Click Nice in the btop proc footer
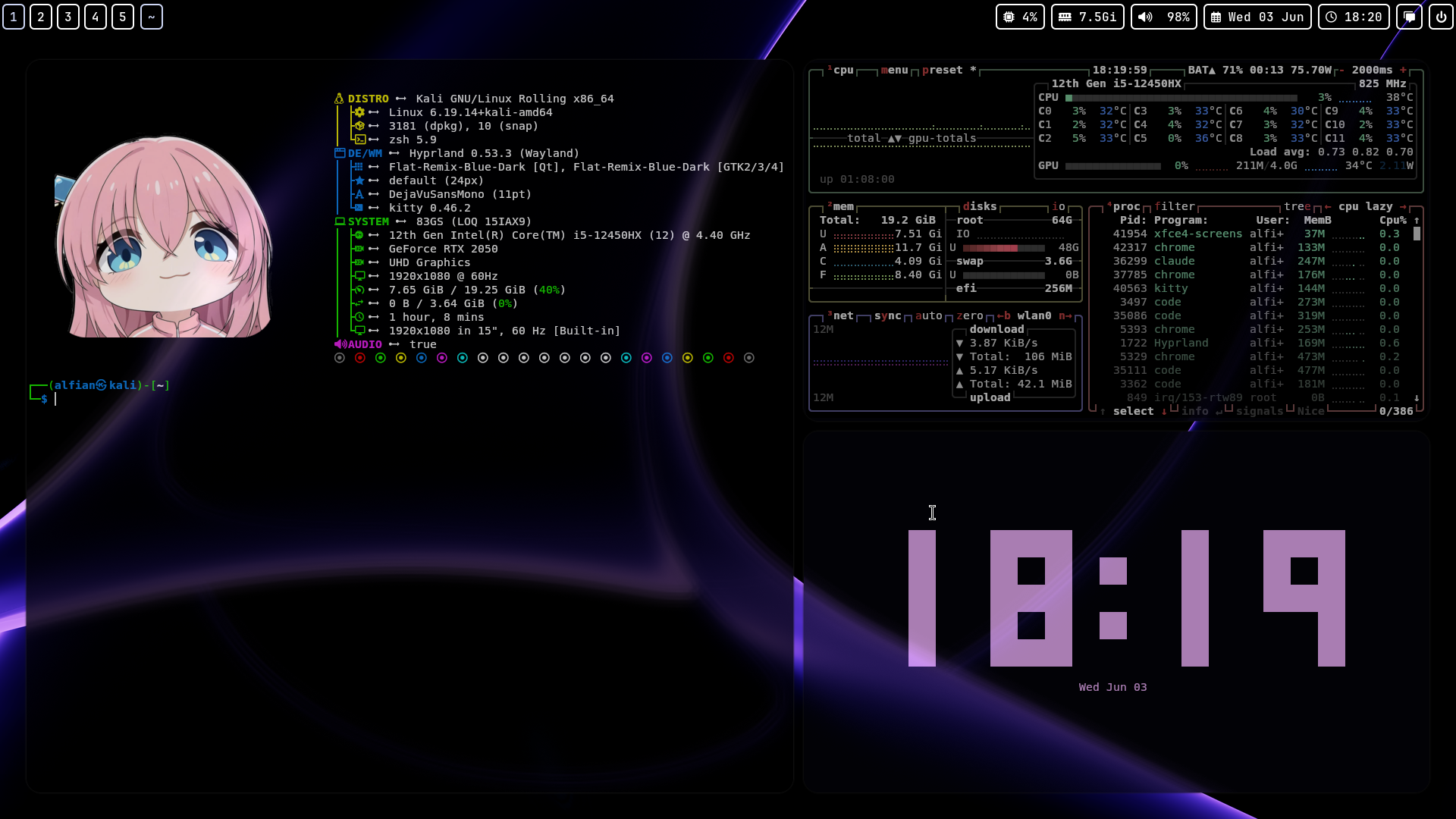The width and height of the screenshot is (1456, 819). [1310, 411]
